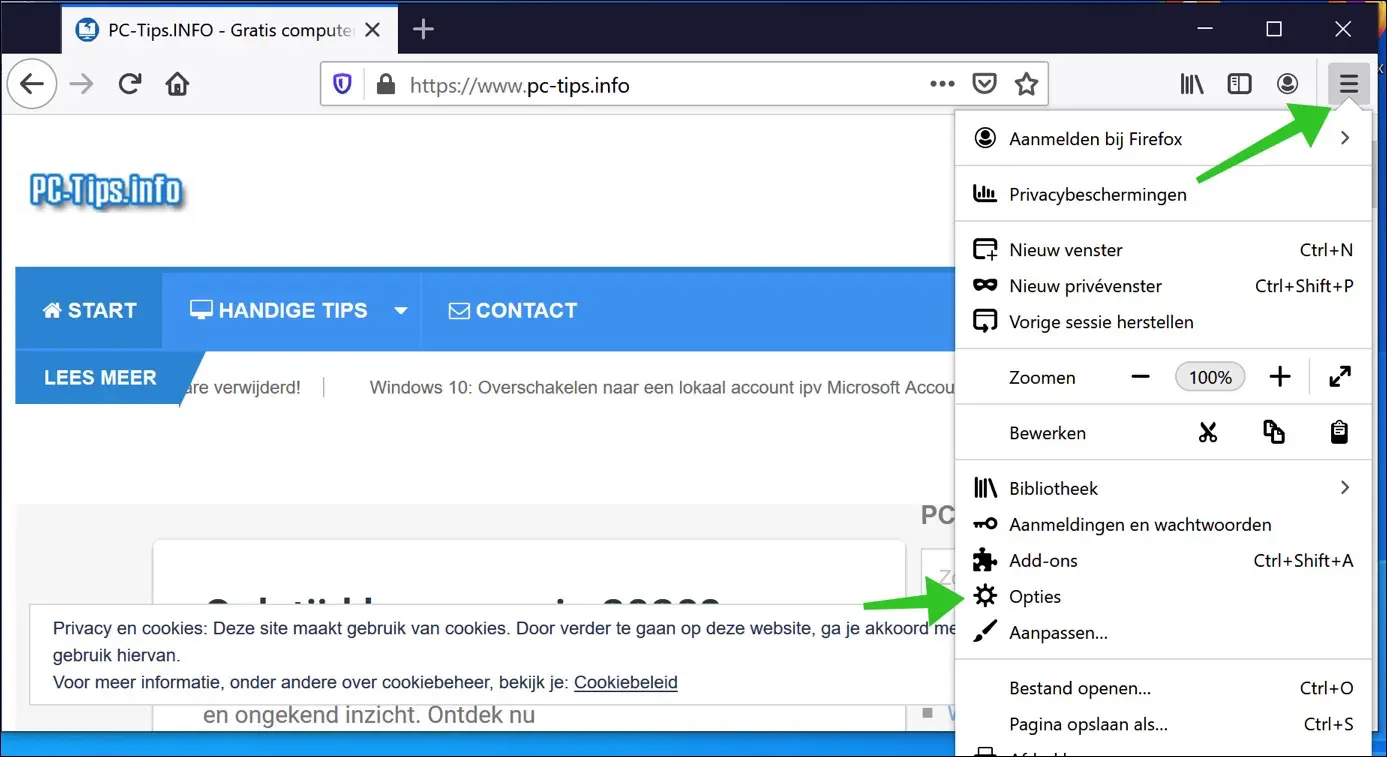Toggle the sidebars toolbar icon
Screen dimensions: 1387x757
(x=1240, y=84)
